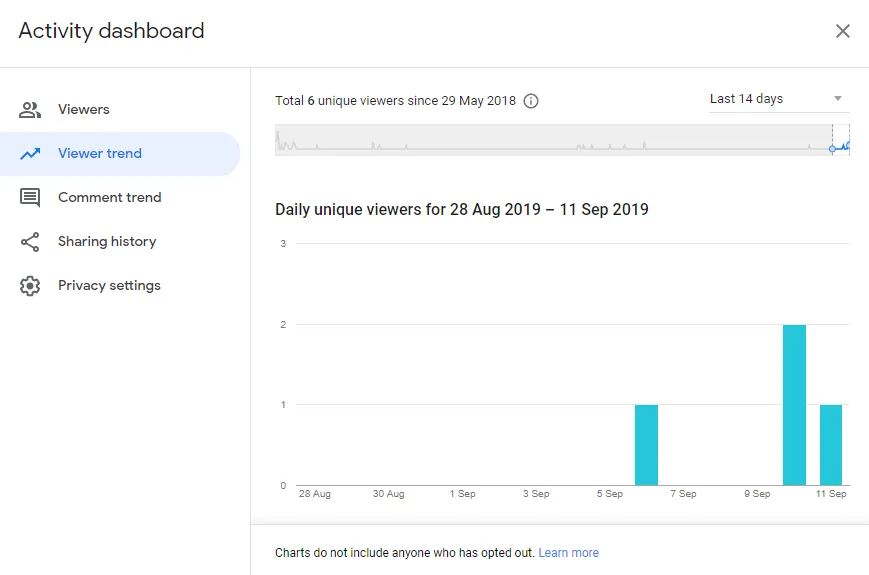Click the Comment trend speech icon
The width and height of the screenshot is (869, 575).
pos(30,198)
